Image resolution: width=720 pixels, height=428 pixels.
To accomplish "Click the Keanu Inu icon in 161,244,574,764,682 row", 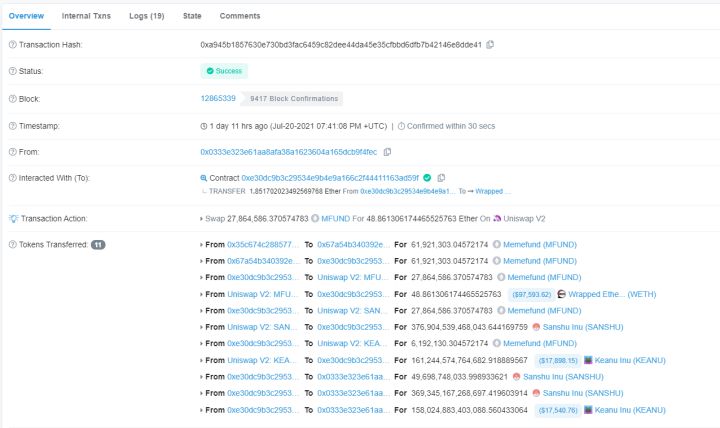I will click(588, 360).
